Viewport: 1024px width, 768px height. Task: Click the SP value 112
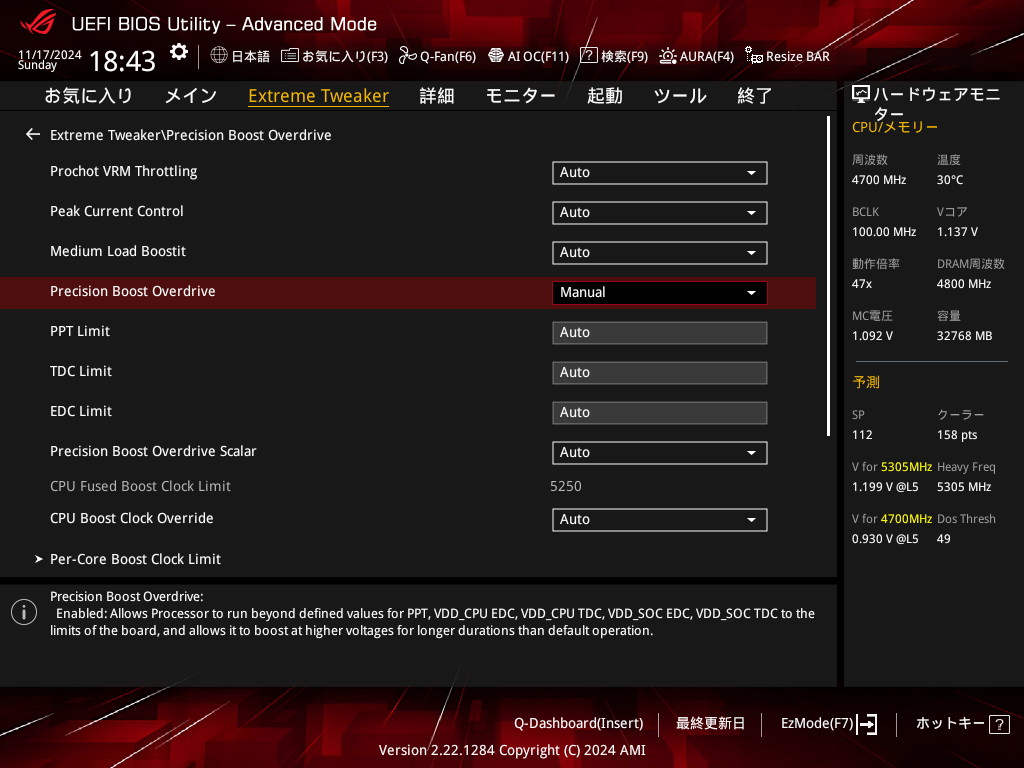point(862,435)
